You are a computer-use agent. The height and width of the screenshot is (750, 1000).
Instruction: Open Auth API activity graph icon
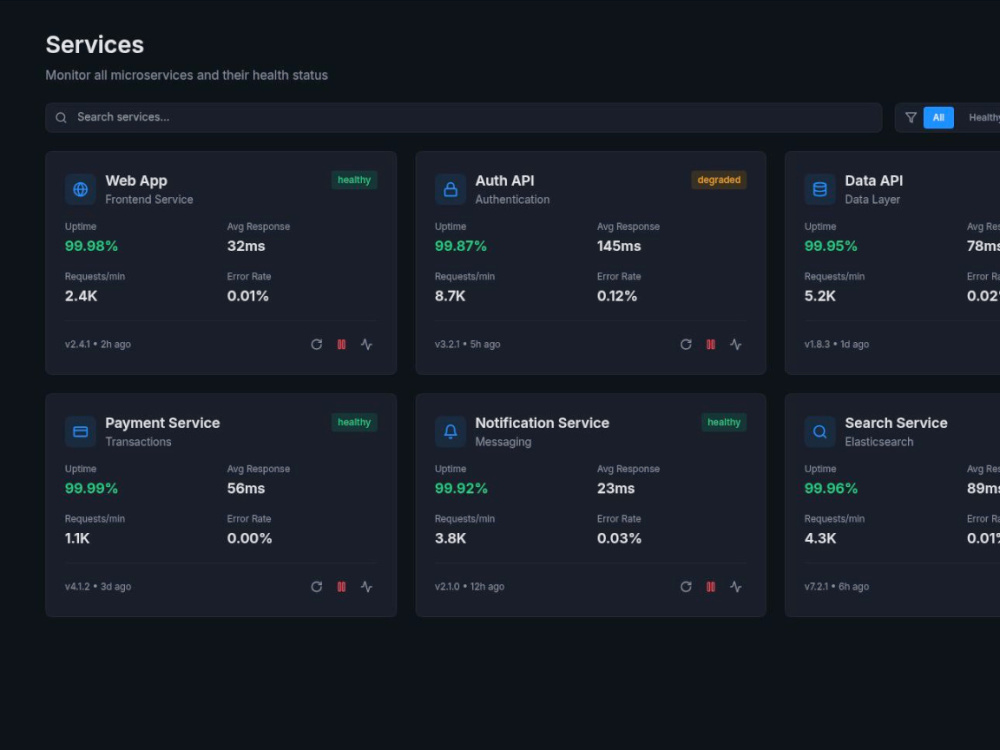[x=736, y=344]
